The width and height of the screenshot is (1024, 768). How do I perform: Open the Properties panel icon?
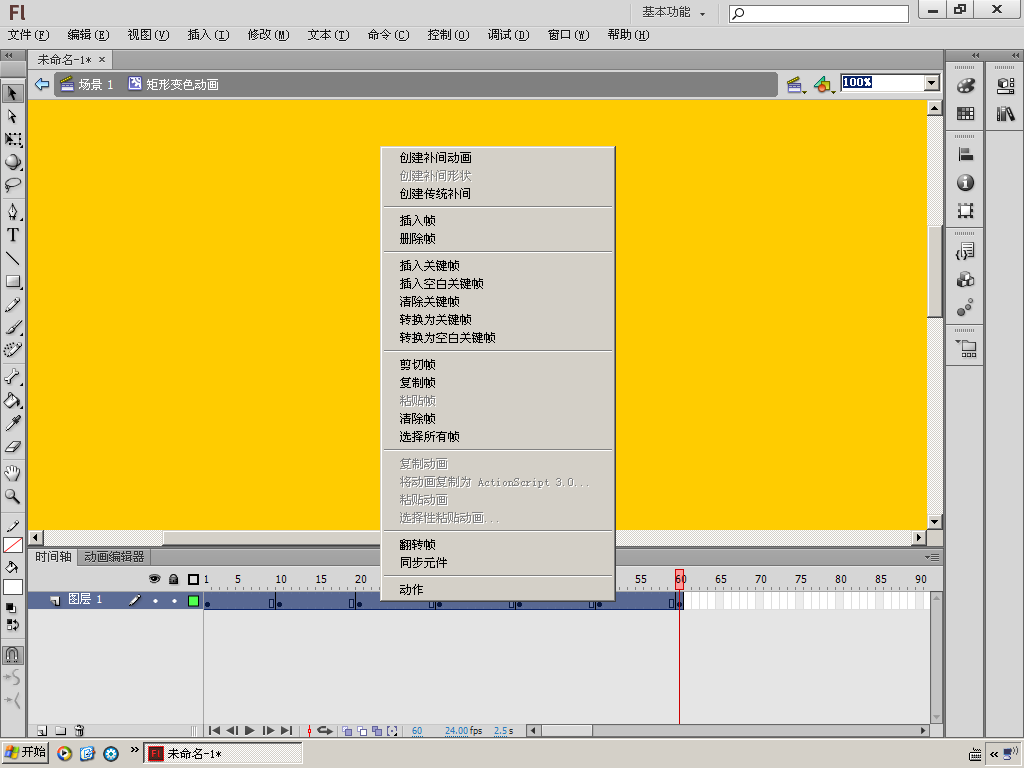coord(1006,86)
